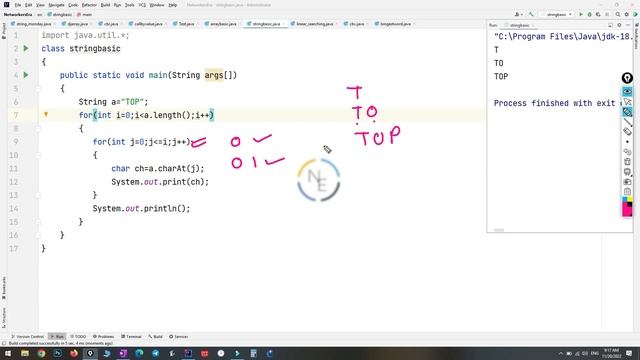Open the user account dropdown in toolbar

coord(519,15)
